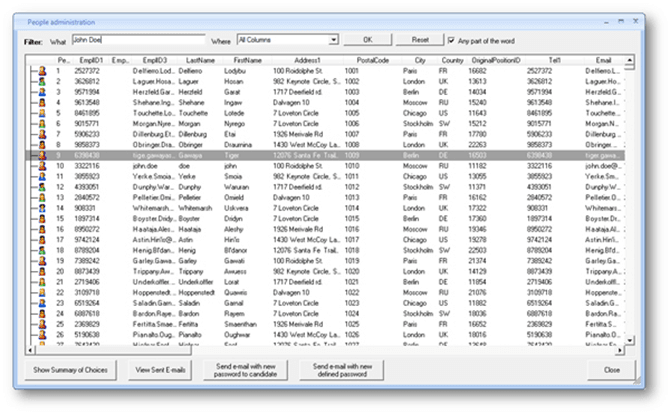Click the person icon in row 24 Bardon

[42, 314]
